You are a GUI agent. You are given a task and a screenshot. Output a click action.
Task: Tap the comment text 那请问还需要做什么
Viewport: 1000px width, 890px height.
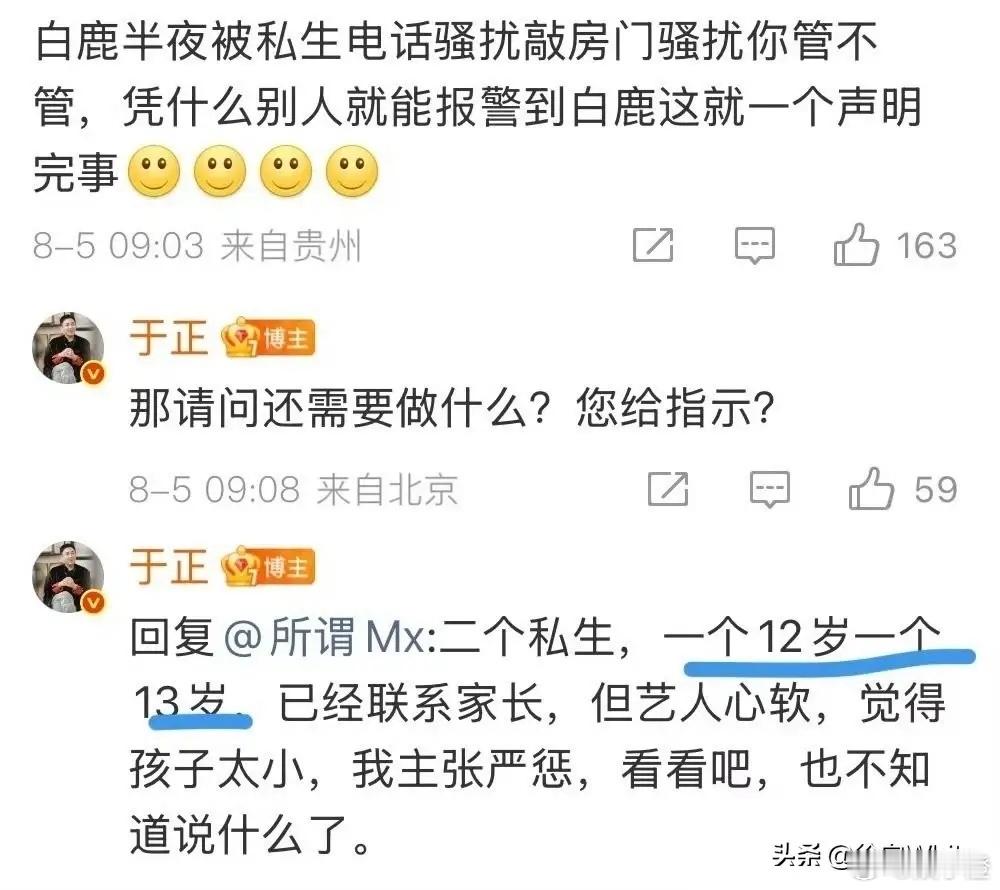328,408
